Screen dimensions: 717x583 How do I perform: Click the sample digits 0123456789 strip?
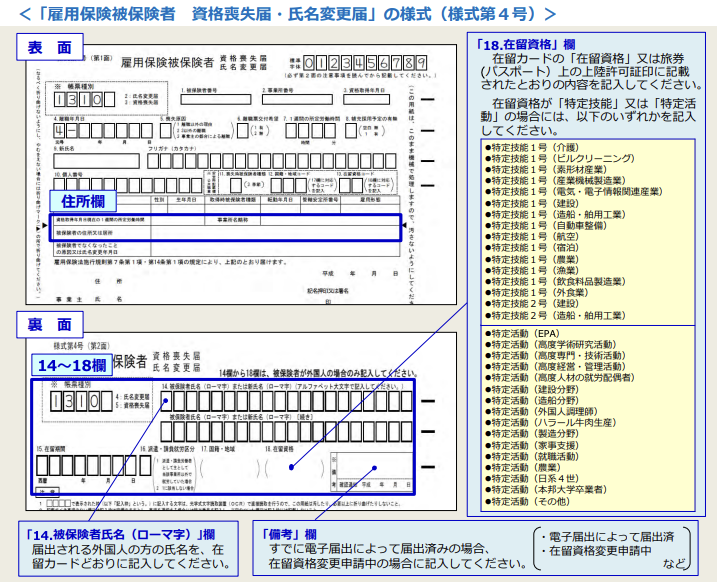click(365, 63)
